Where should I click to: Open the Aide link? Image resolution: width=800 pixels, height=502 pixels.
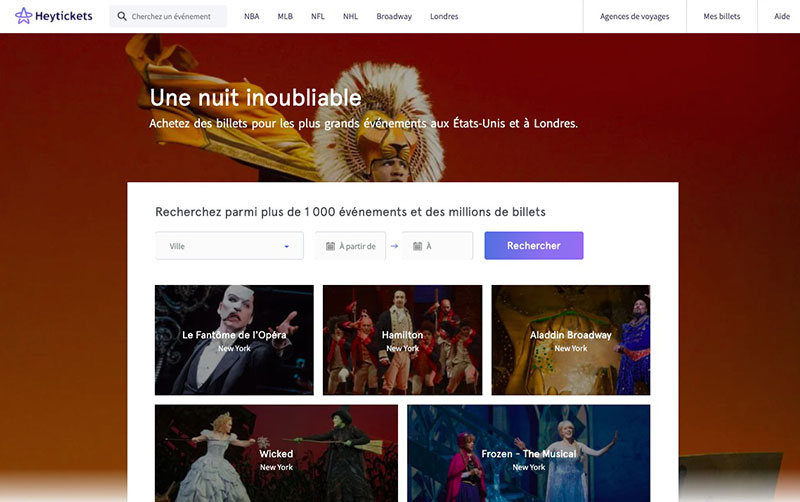782,16
